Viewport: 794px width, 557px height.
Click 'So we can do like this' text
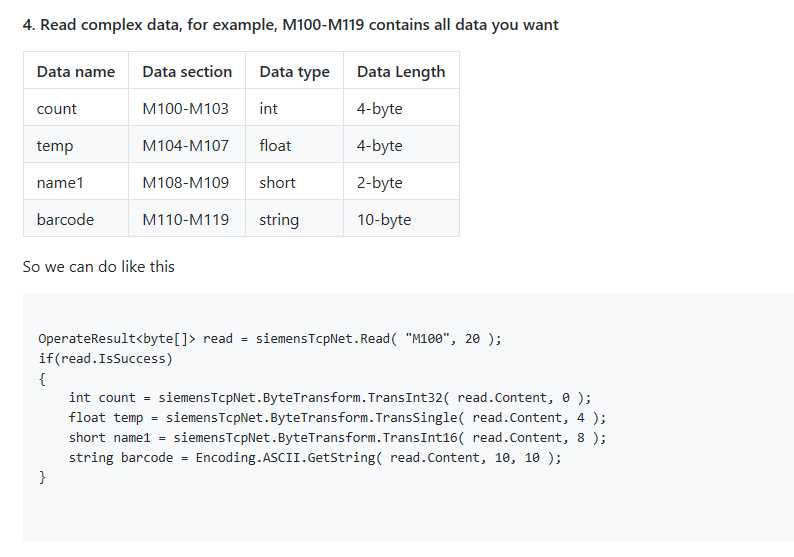(x=99, y=266)
